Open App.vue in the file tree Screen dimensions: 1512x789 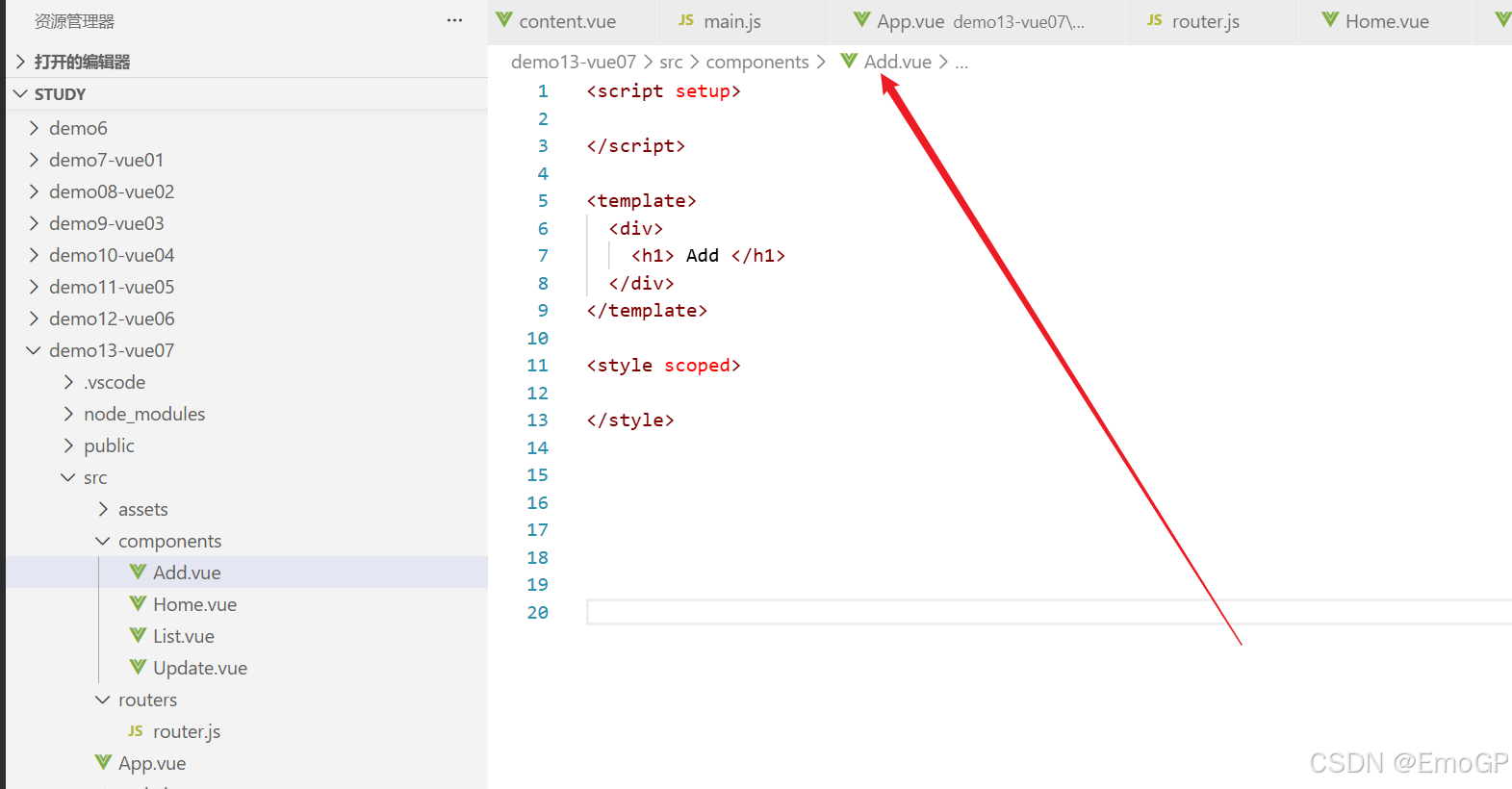click(x=246, y=763)
